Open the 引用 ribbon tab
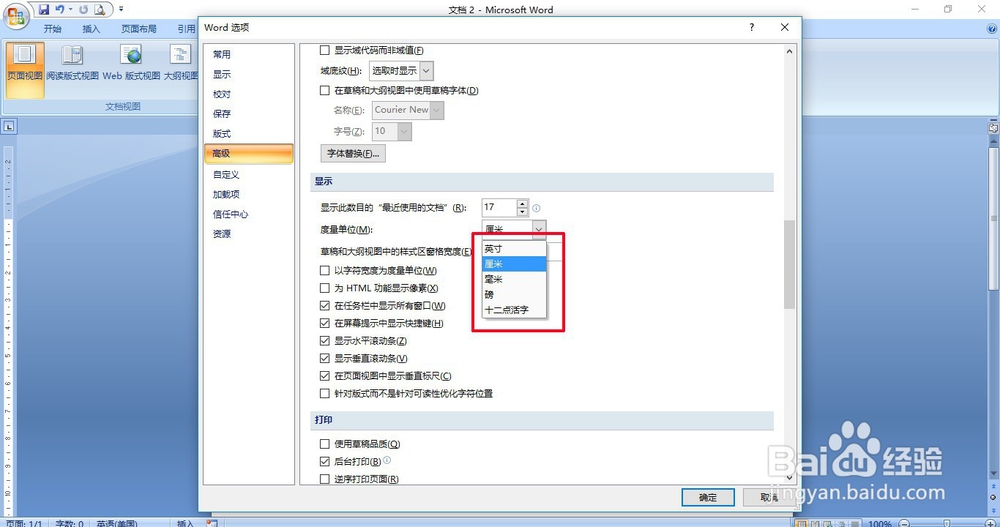1000x527 pixels. [186, 29]
